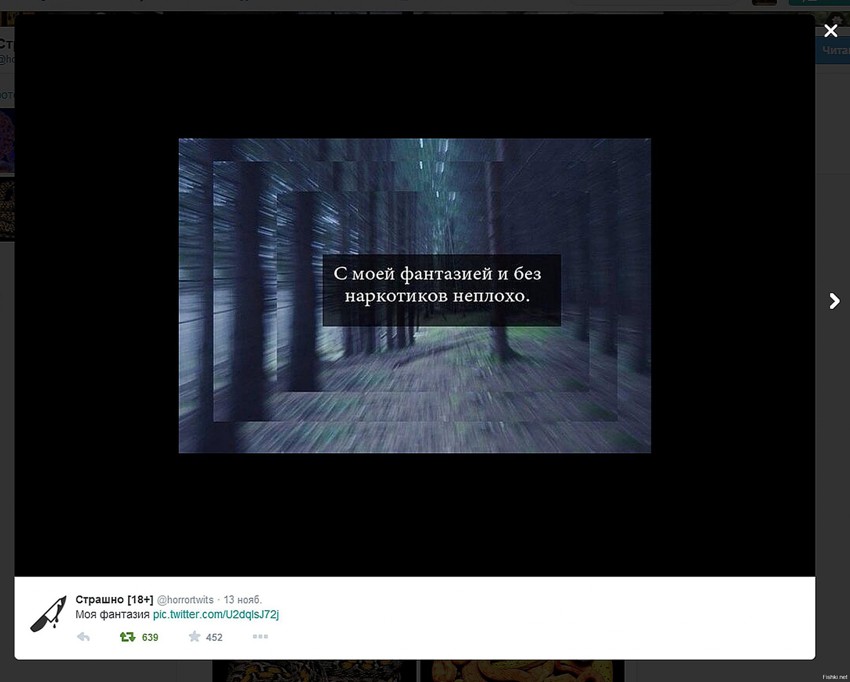This screenshot has width=850, height=682.
Task: Reply to the tweet using arrow icon
Action: (x=84, y=637)
